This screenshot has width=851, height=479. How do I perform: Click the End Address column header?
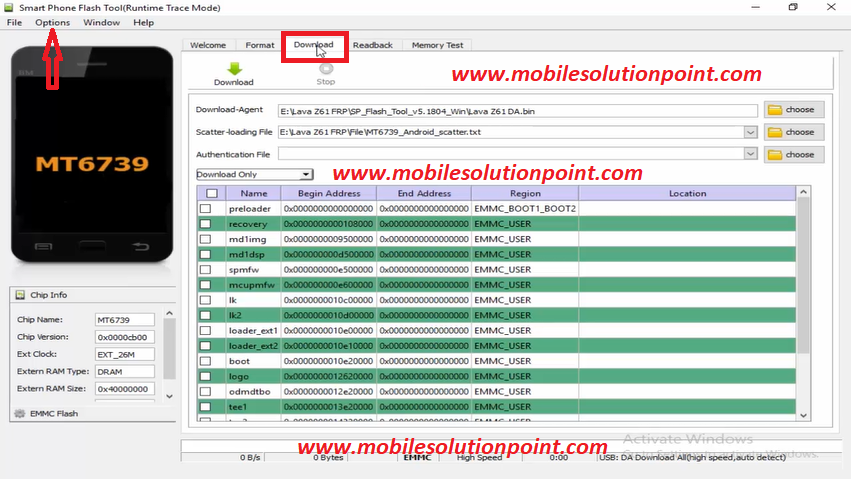(424, 193)
